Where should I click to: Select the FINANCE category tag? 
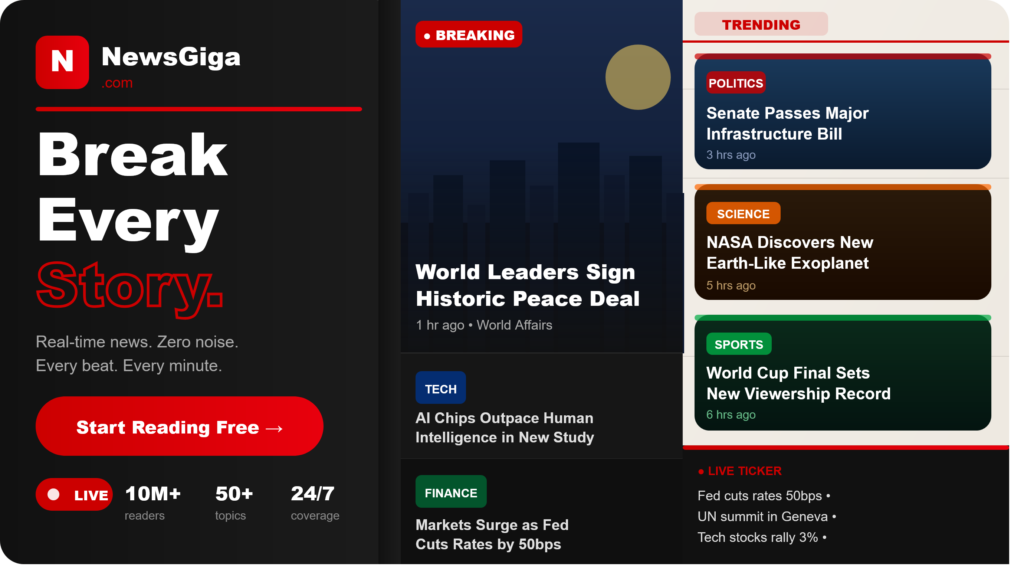pos(451,492)
